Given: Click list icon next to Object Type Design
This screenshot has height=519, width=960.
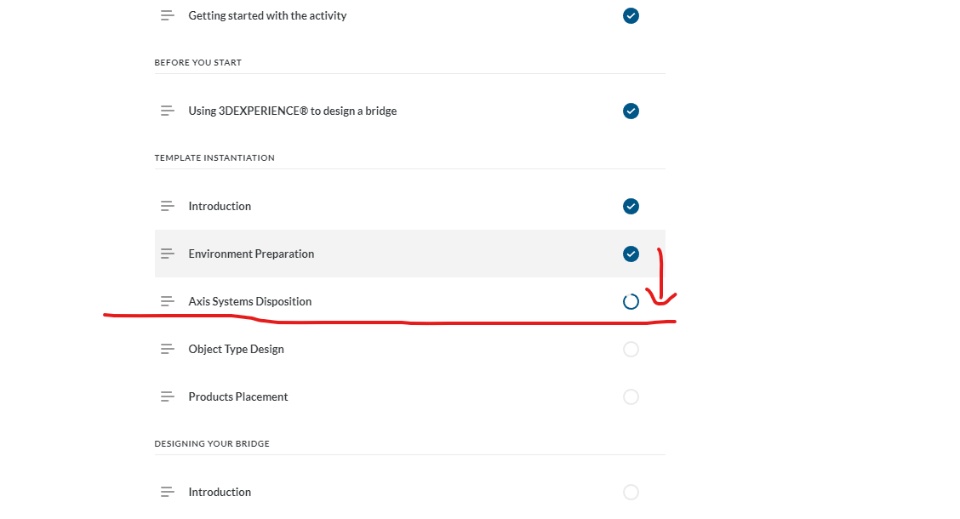Looking at the screenshot, I should 168,349.
